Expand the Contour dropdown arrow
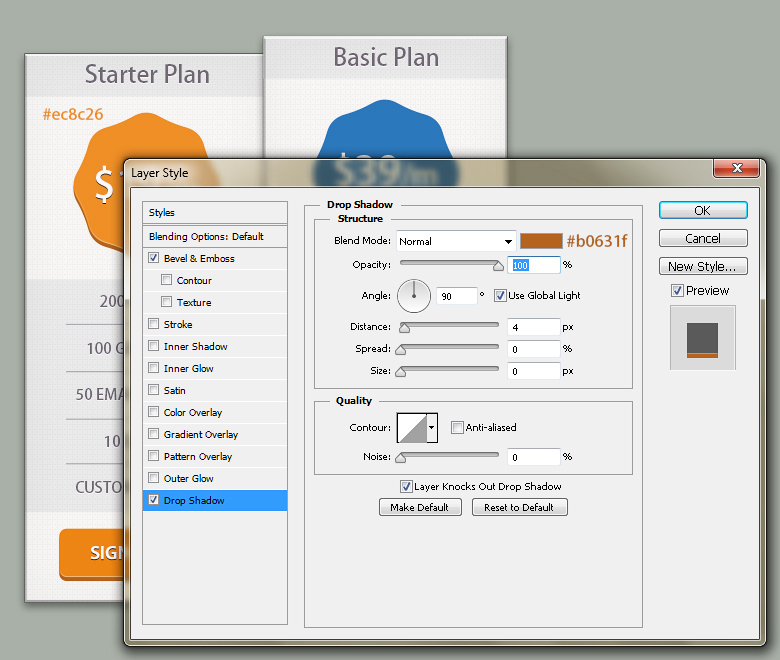The height and width of the screenshot is (660, 780). pyautogui.click(x=432, y=428)
